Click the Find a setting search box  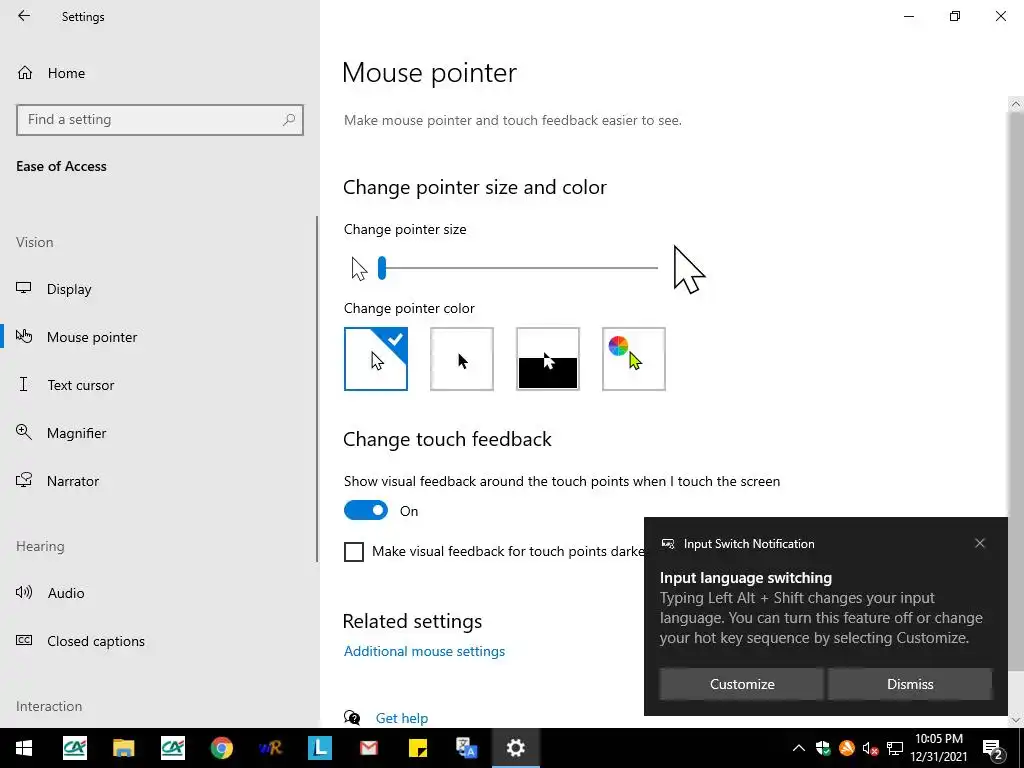click(160, 120)
